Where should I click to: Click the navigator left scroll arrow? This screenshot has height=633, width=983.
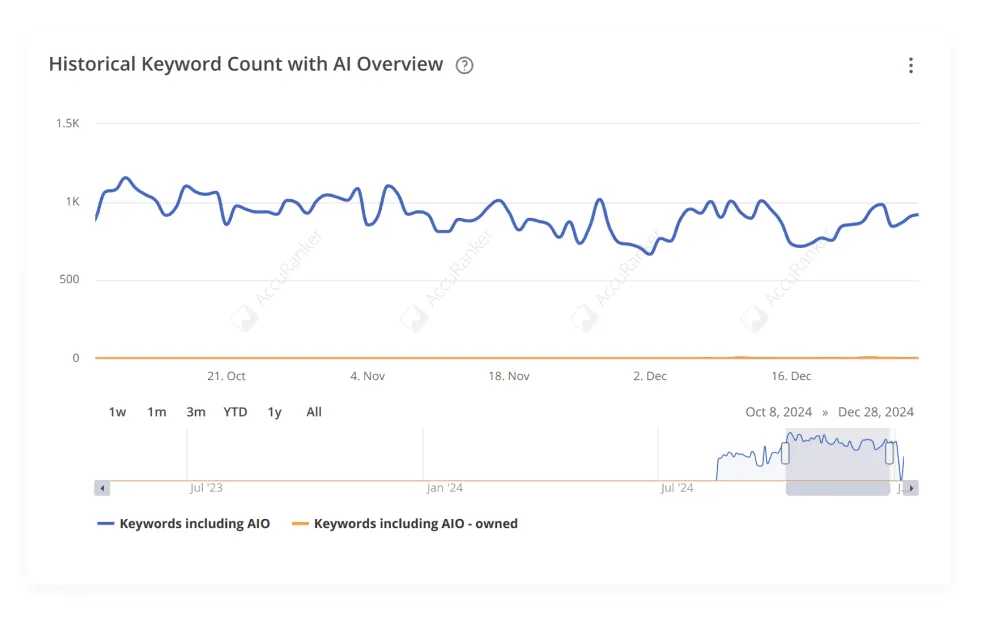click(x=102, y=488)
